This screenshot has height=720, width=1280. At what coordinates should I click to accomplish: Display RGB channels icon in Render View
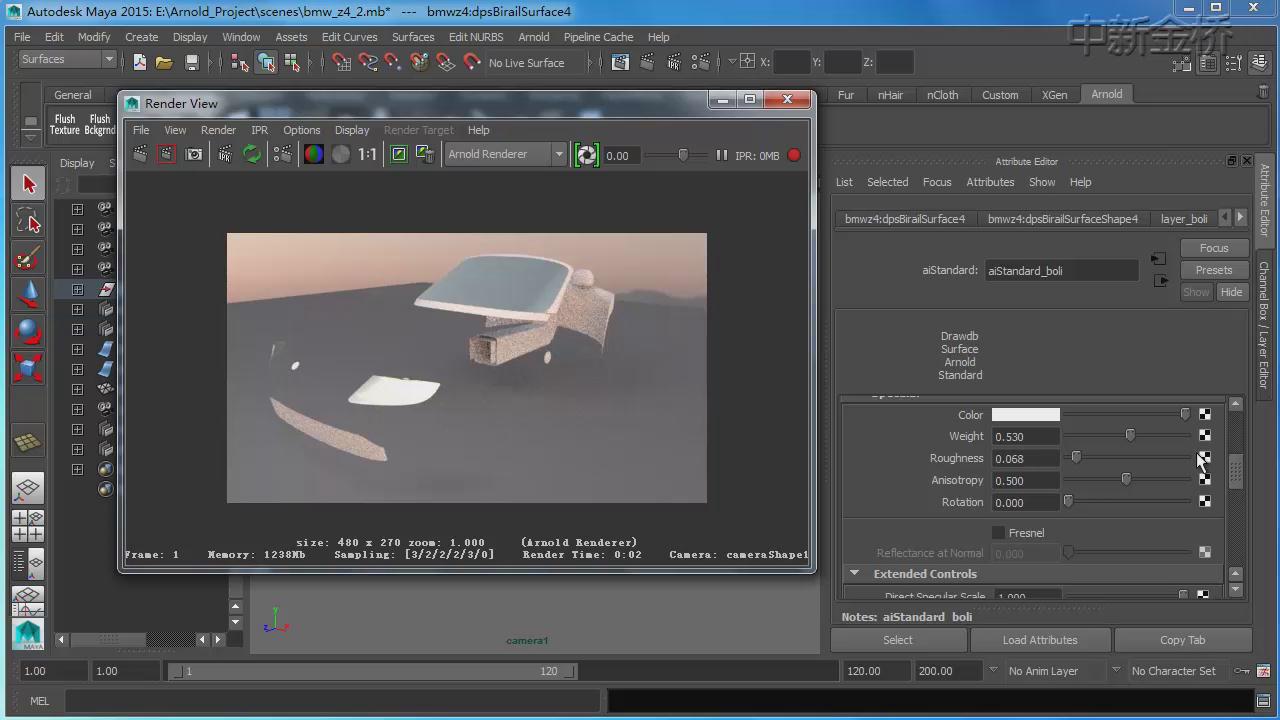tap(314, 154)
